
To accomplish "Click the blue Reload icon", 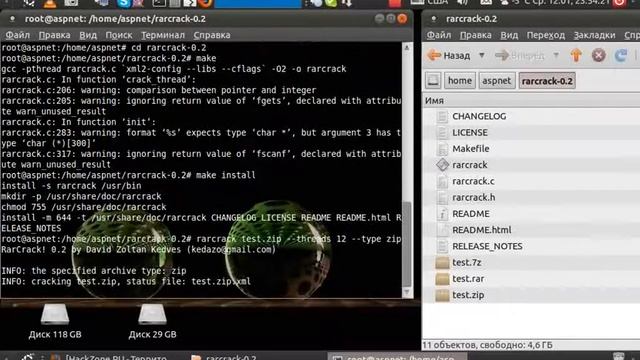I will click(x=621, y=55).
